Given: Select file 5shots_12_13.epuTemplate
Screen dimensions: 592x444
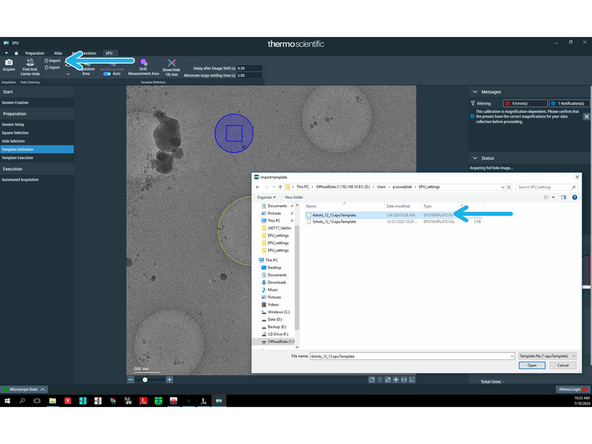Looking at the screenshot, I should click(x=334, y=222).
